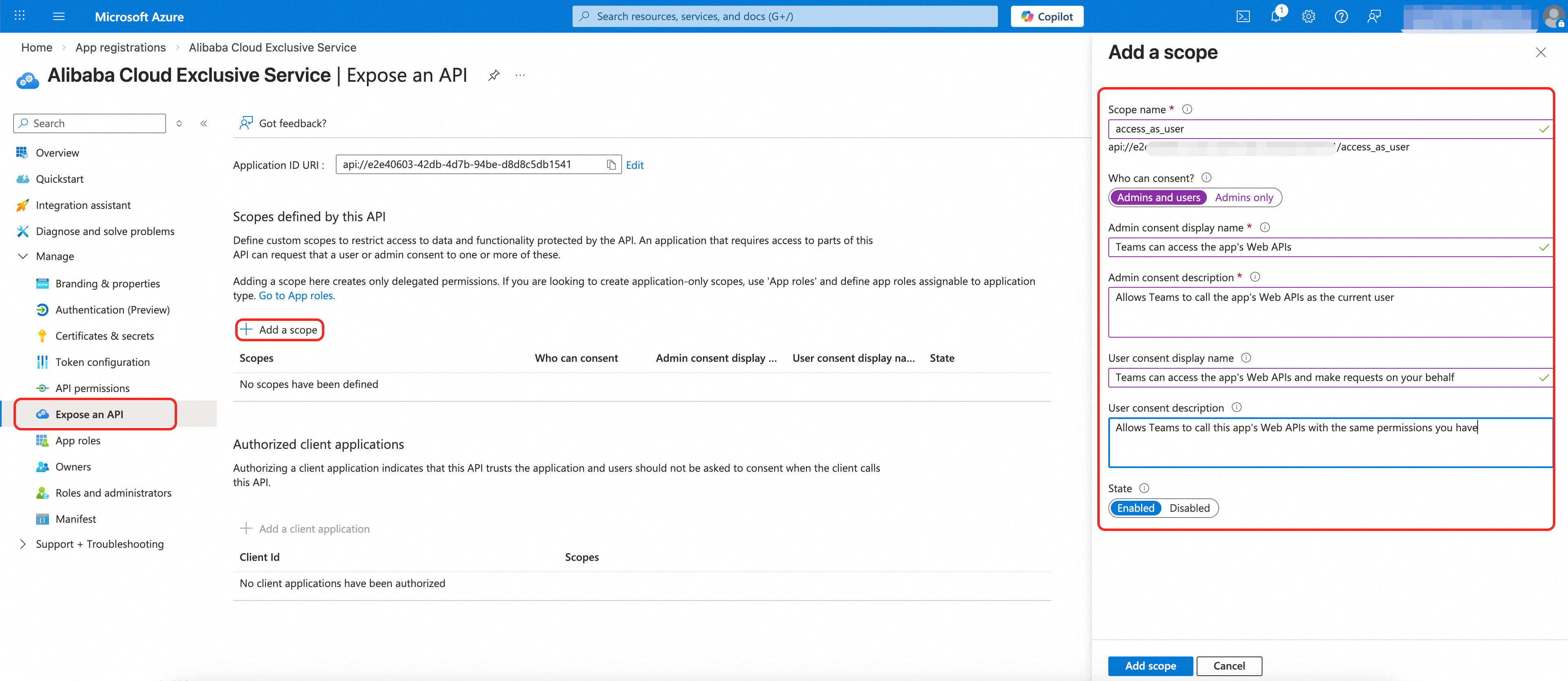Viewport: 1568px width, 681px height.
Task: Open API permissions in the sidebar
Action: 92,388
